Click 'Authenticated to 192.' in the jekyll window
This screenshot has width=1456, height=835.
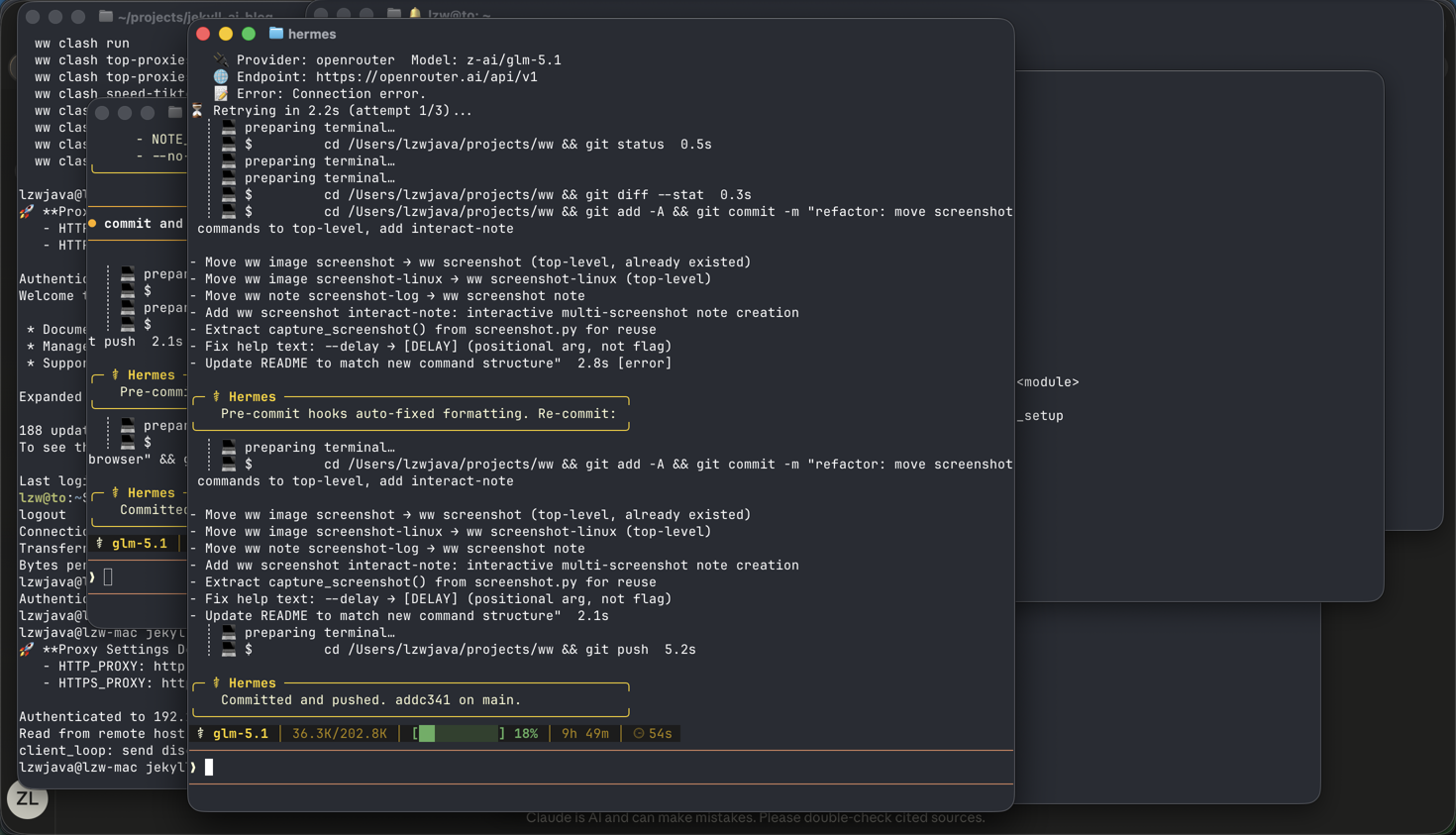[x=102, y=716]
